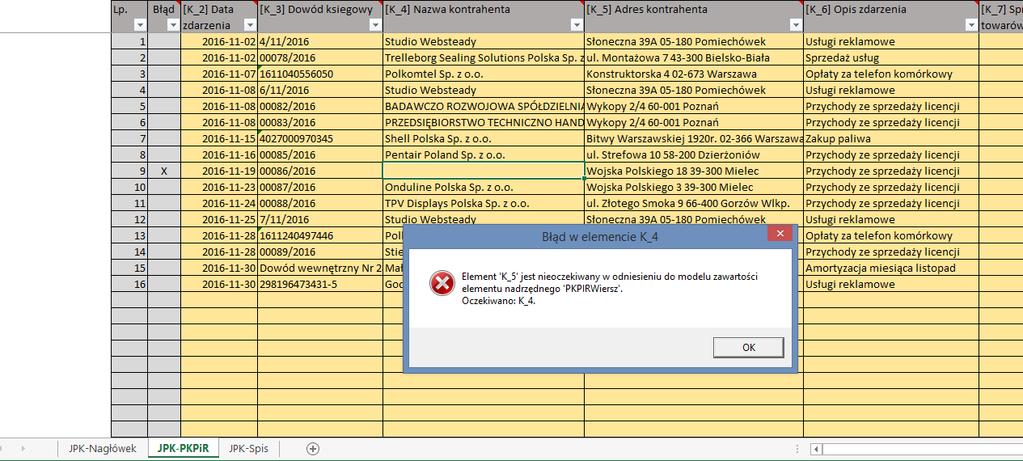
Task: Select the cell 'Amortyzacja miesiąca listopad'
Action: coord(891,268)
